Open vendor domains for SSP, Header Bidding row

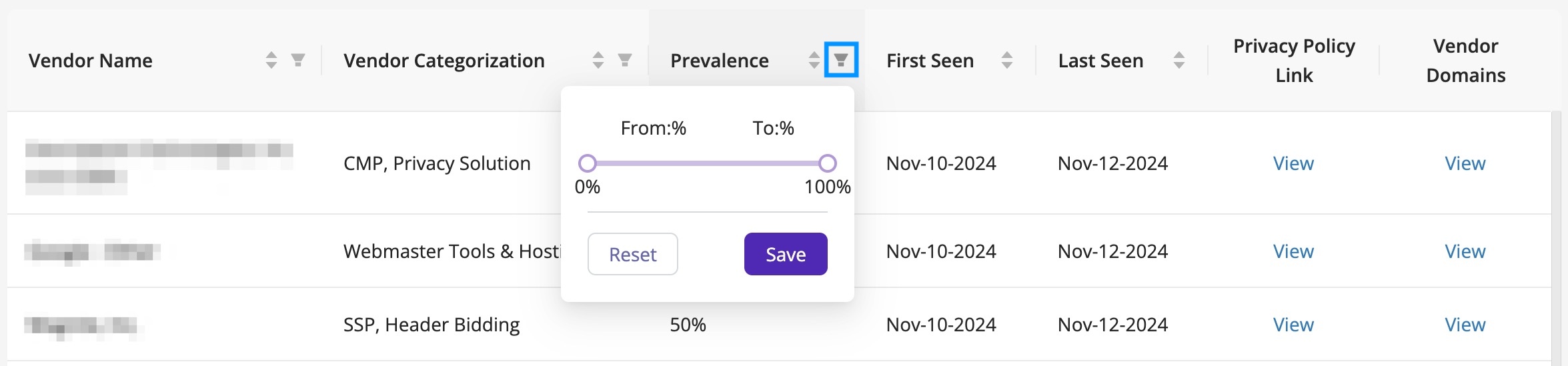[1465, 325]
